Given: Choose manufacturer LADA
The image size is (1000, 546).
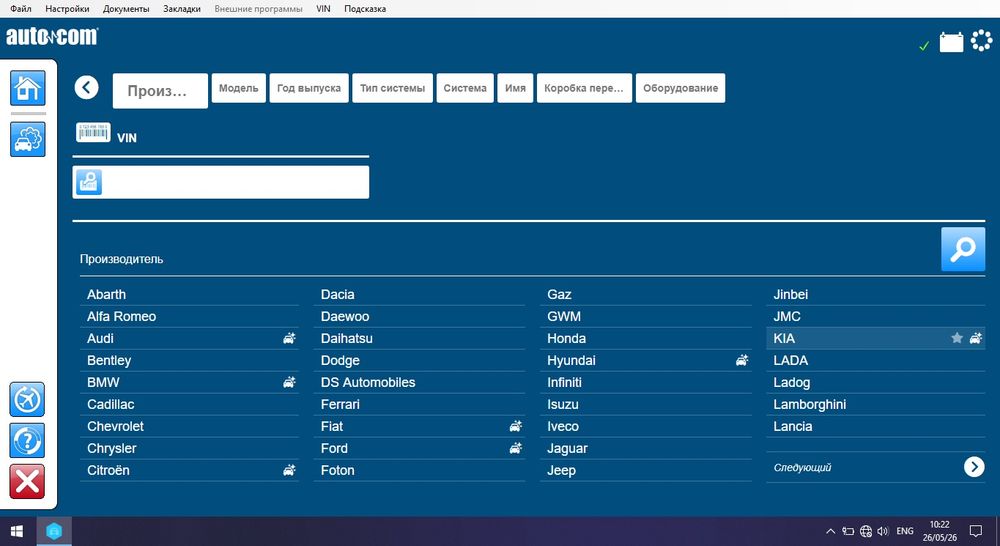Looking at the screenshot, I should click(876, 360).
